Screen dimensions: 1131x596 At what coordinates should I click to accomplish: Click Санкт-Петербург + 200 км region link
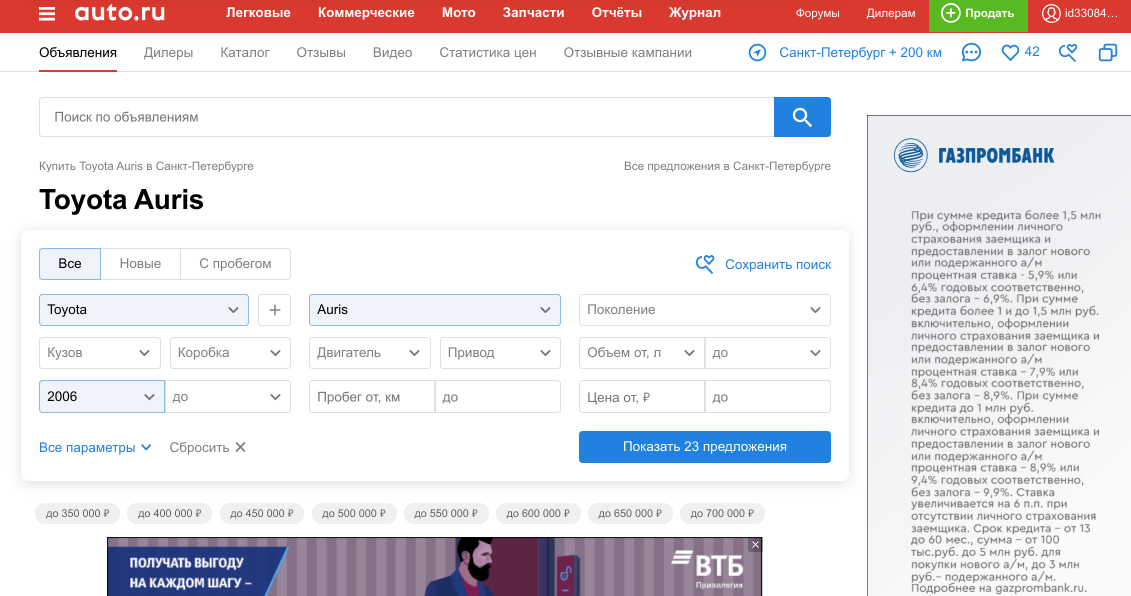pyautogui.click(x=860, y=53)
